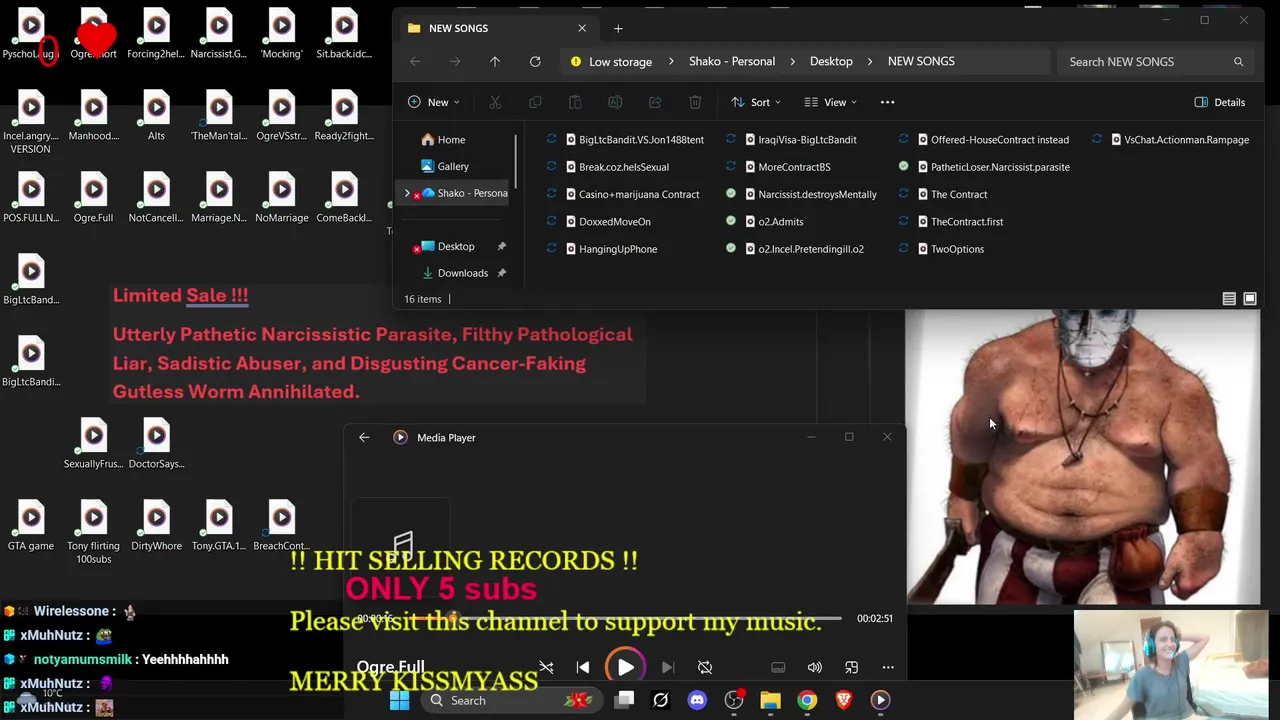The width and height of the screenshot is (1280, 720).
Task: Click the taskbar Search box
Action: 510,700
